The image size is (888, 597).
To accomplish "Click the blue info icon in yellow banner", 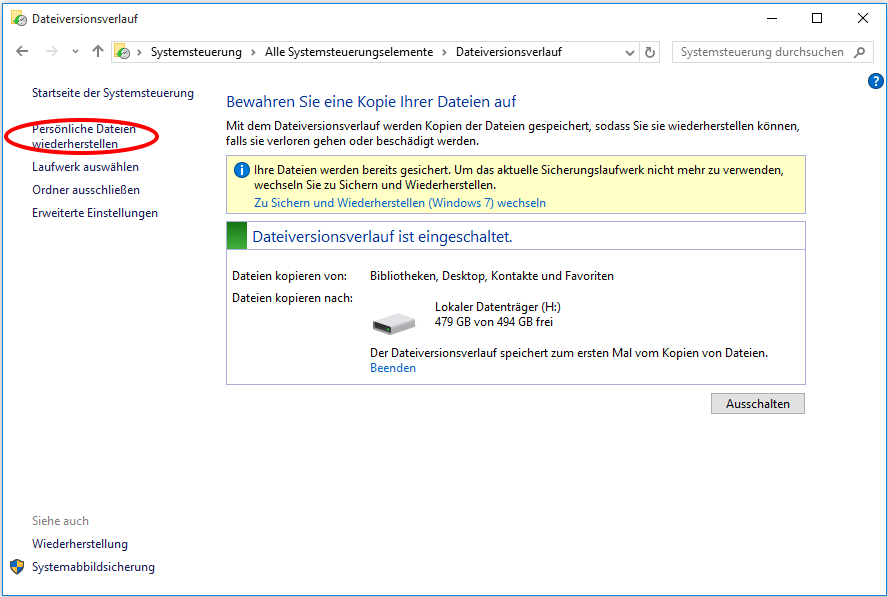I will click(242, 170).
